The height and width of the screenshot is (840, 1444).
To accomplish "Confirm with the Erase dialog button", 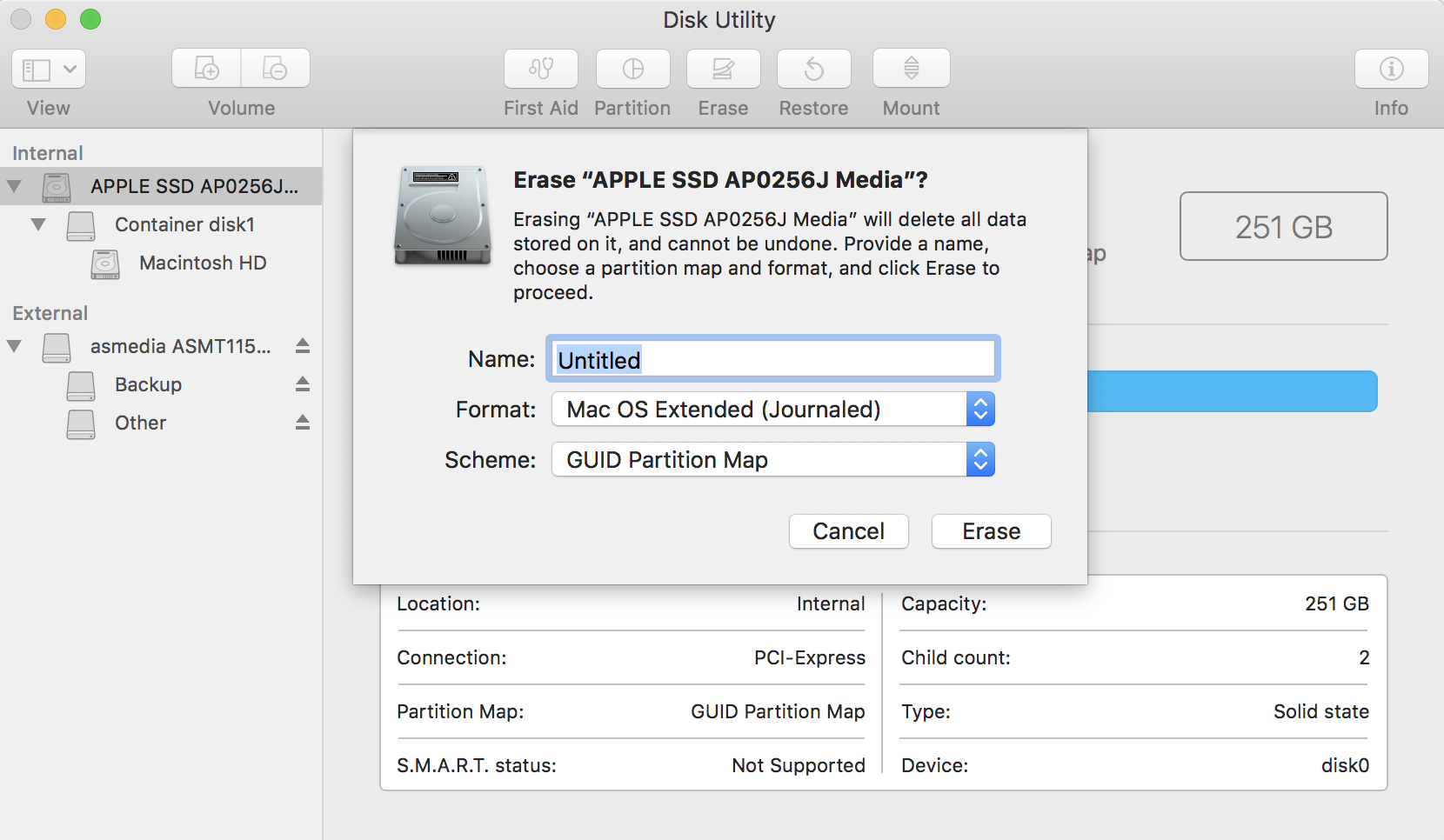I will 991,531.
